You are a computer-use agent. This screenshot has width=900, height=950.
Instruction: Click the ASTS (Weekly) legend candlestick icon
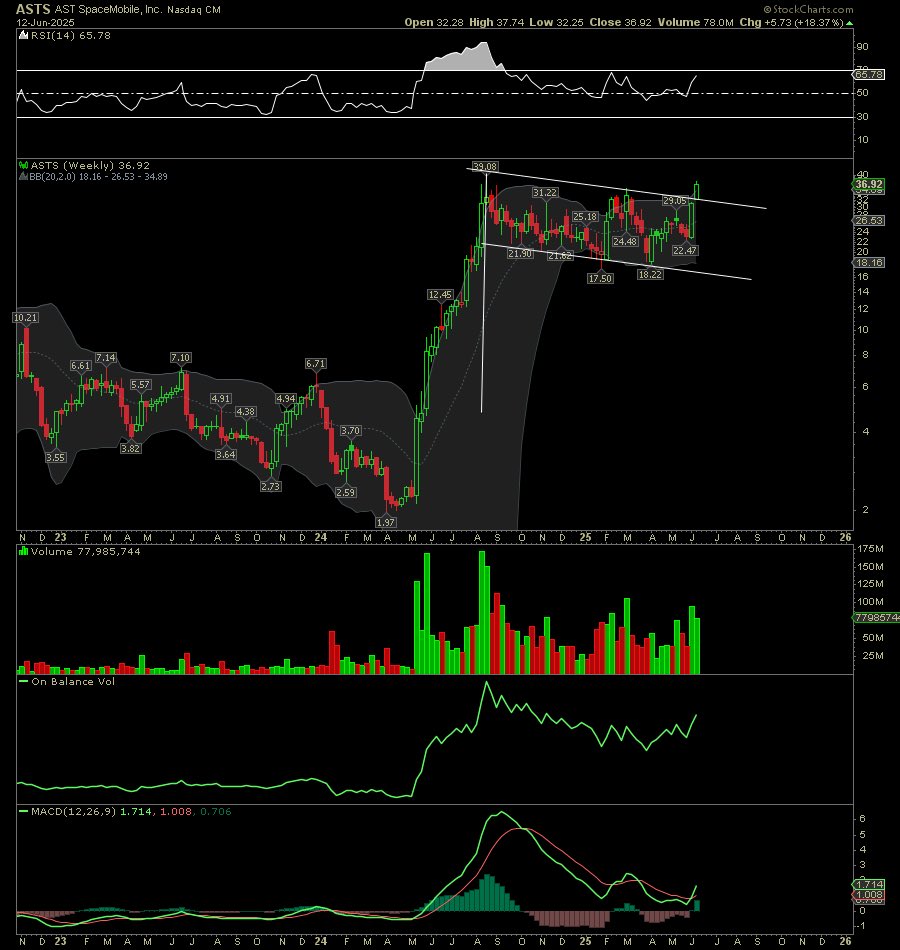click(x=24, y=165)
